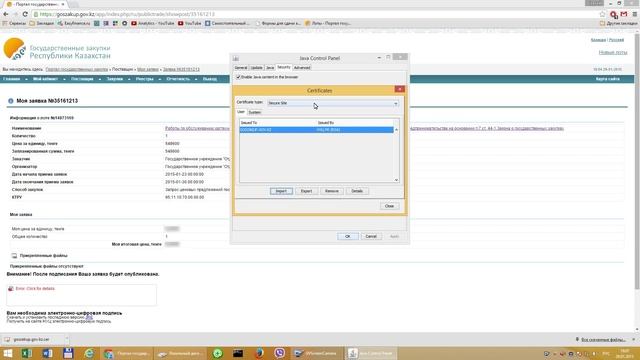Click the Error Click for details message
The width and height of the screenshot is (640, 360).
point(35,289)
